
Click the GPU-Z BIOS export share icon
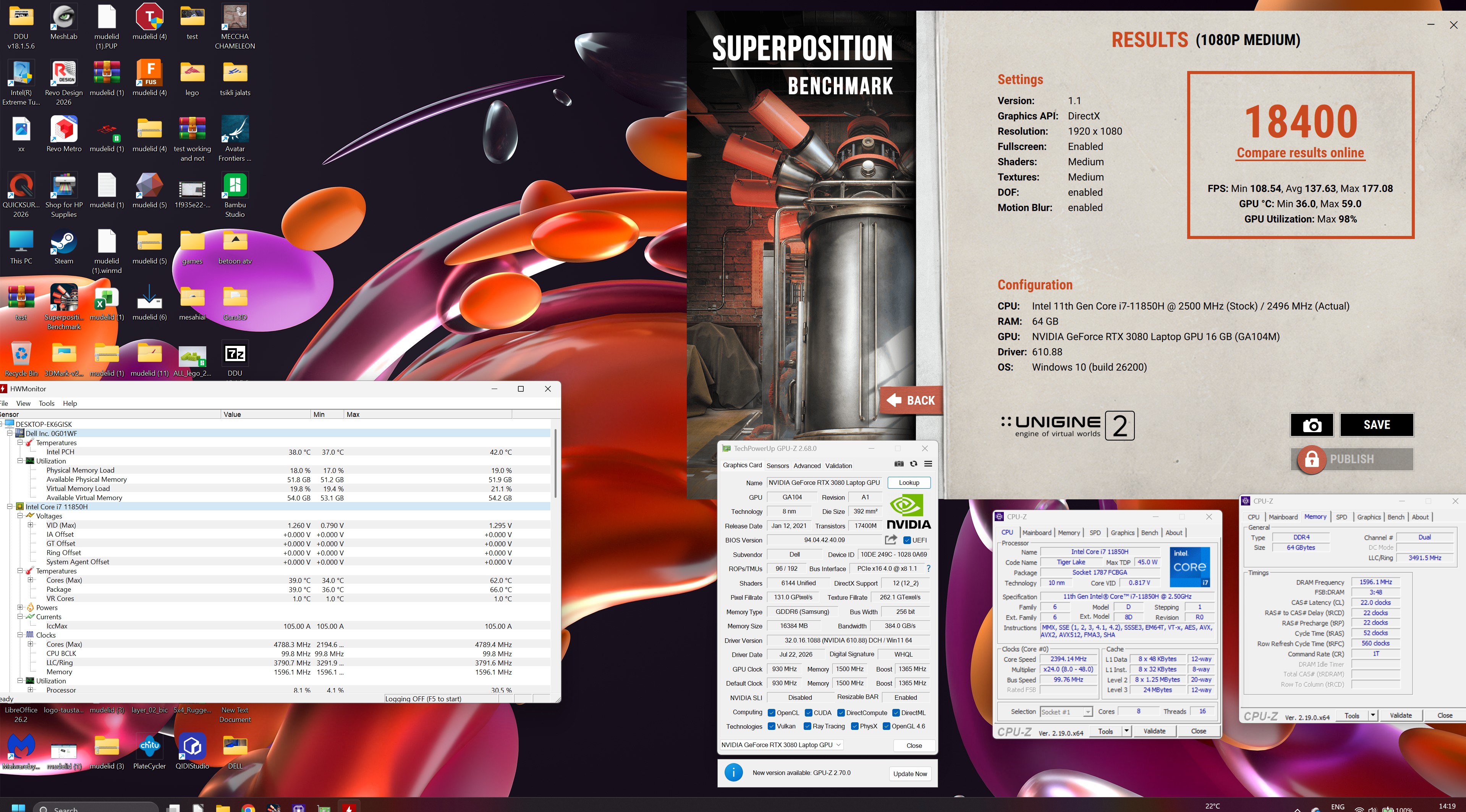point(891,540)
